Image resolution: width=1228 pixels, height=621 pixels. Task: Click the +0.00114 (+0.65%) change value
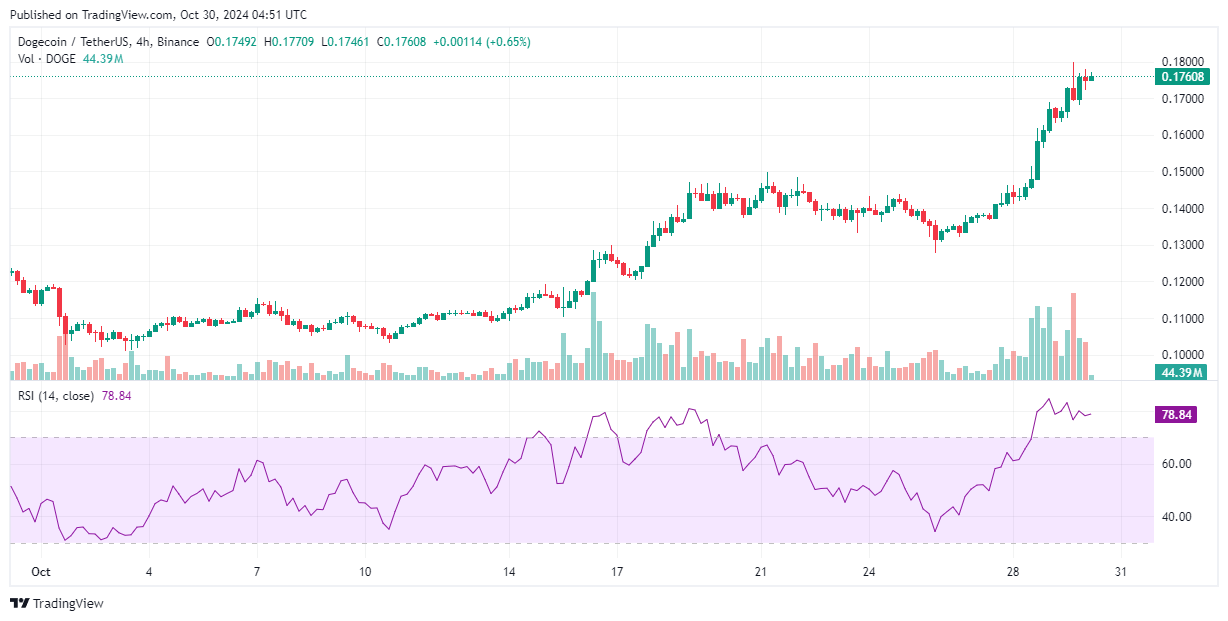[487, 42]
